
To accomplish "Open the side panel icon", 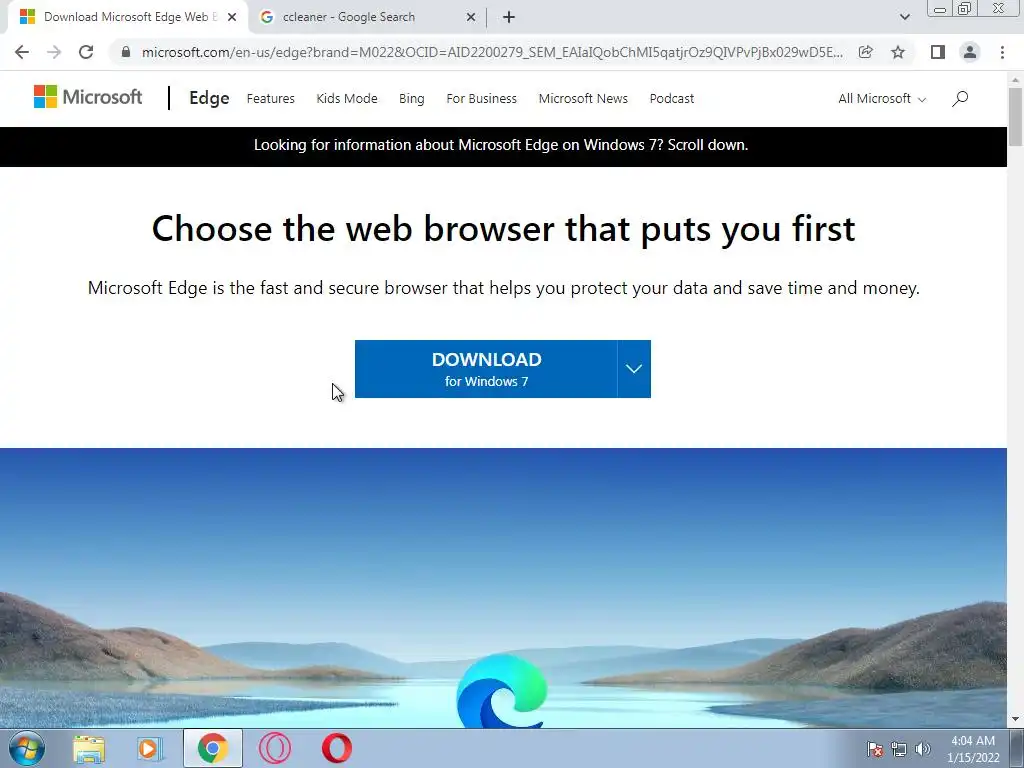I will coord(938,52).
